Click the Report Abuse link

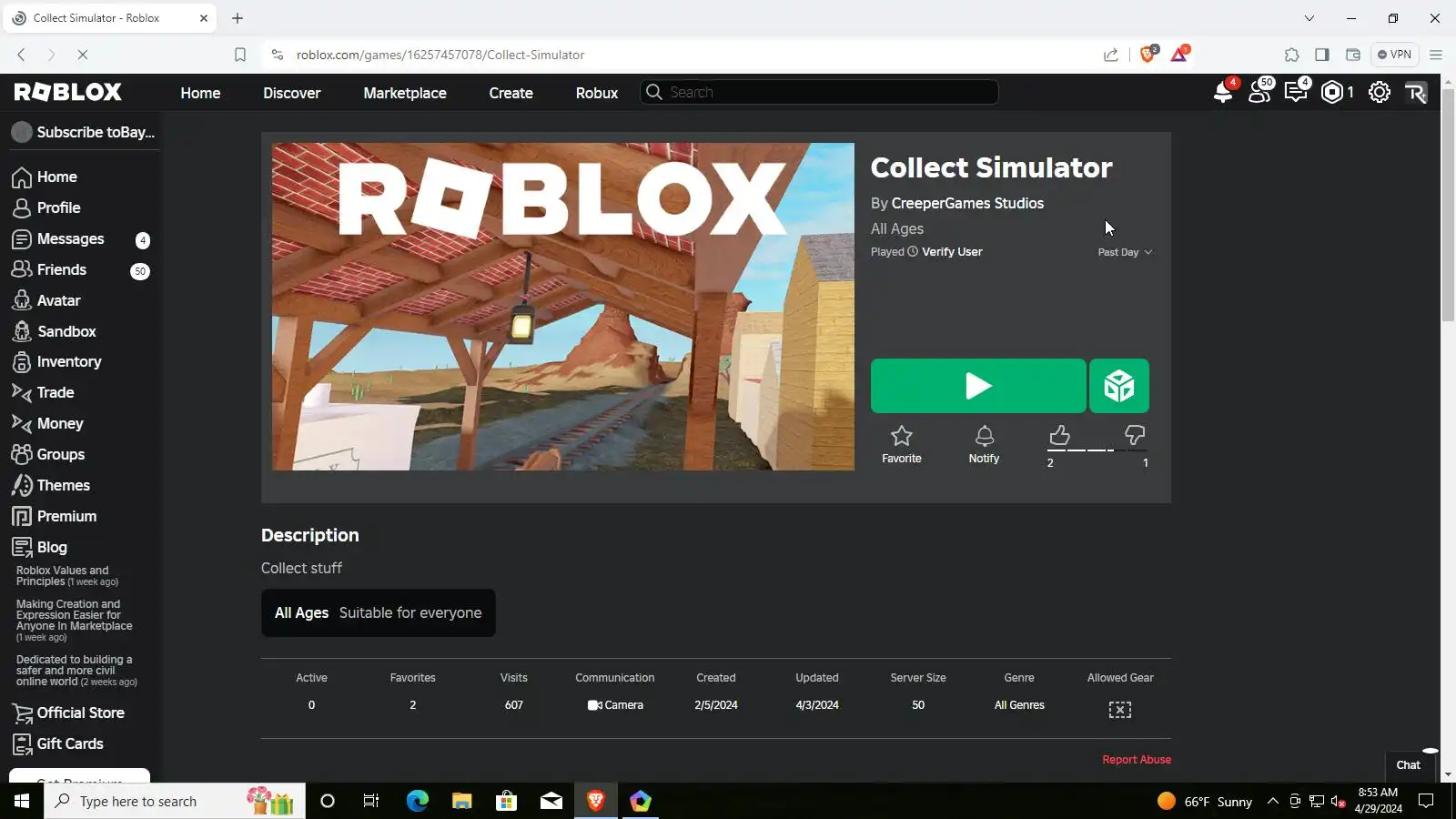point(1137,760)
